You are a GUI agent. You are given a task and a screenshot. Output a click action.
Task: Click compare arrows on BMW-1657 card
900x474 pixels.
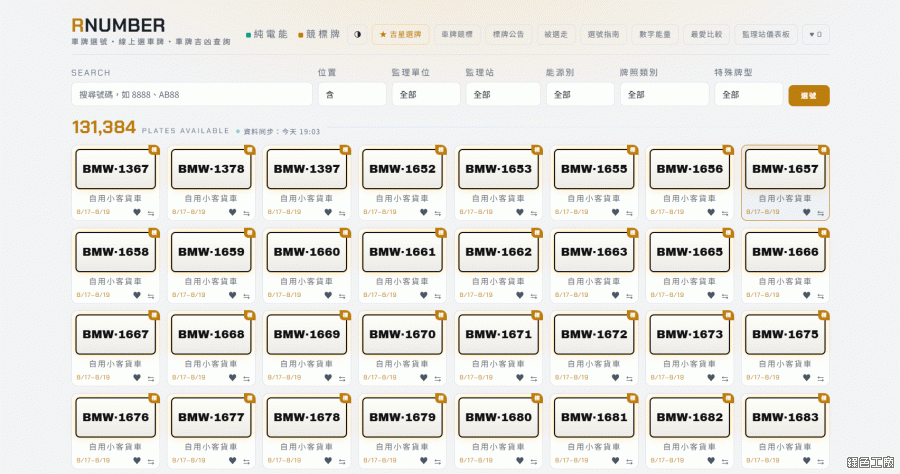tap(821, 213)
